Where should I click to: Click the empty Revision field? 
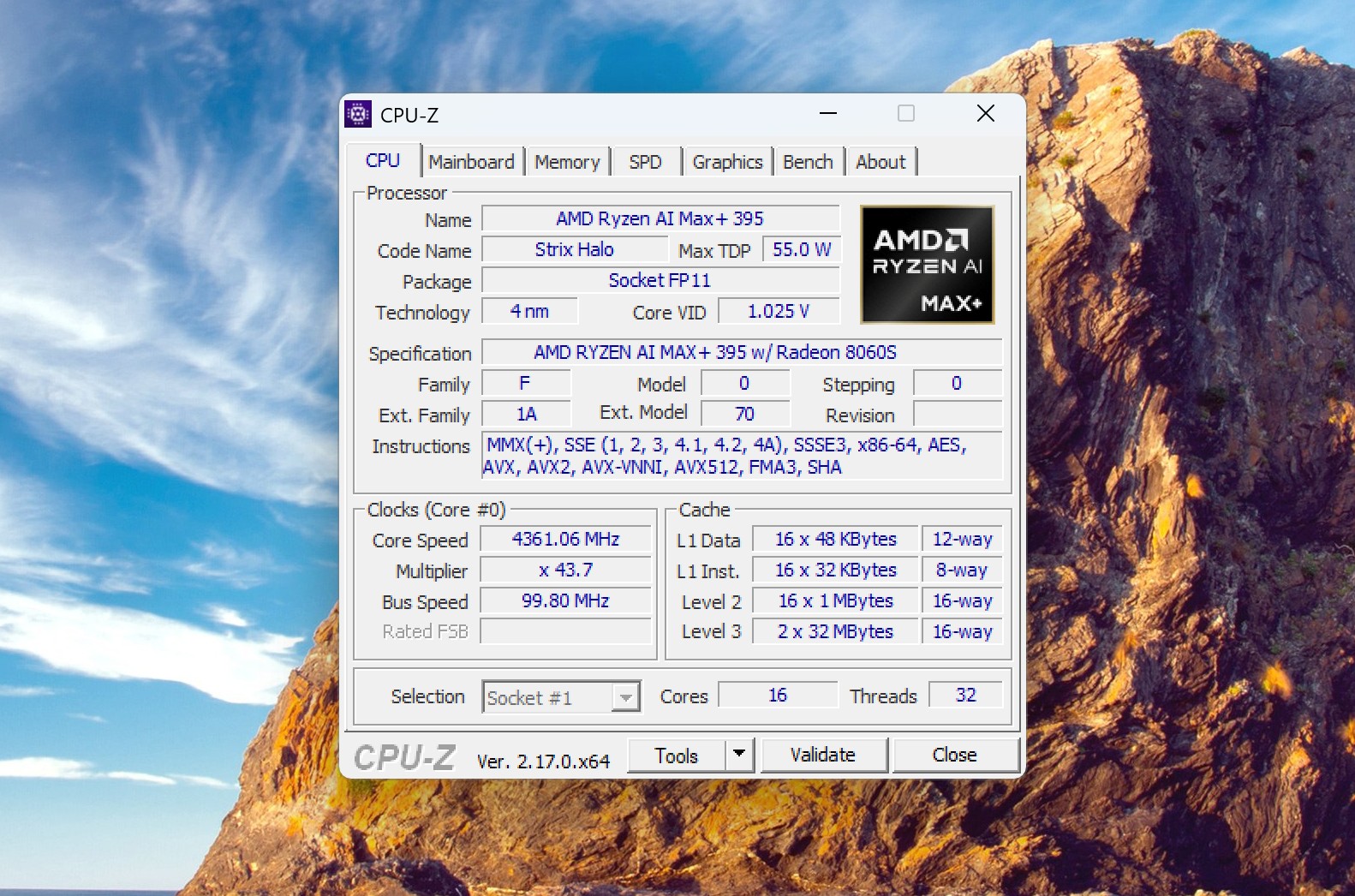click(x=958, y=414)
